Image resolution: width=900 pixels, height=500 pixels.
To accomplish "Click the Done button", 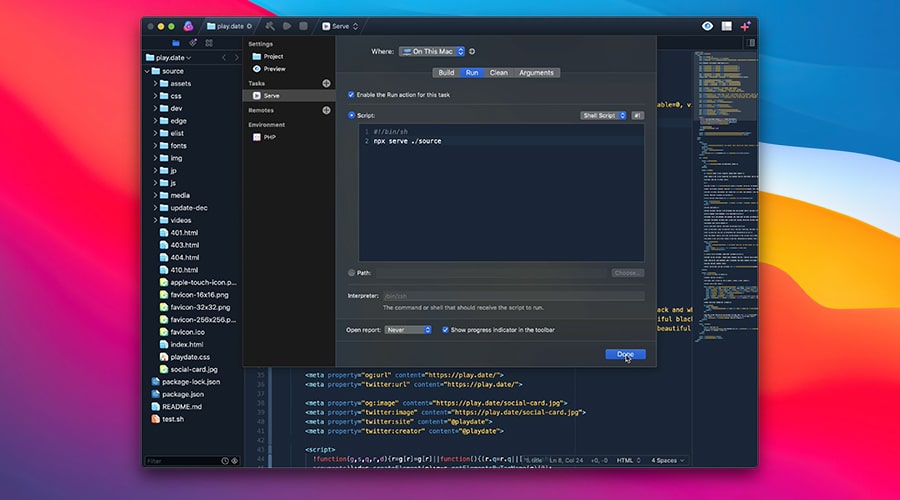I will tap(625, 354).
